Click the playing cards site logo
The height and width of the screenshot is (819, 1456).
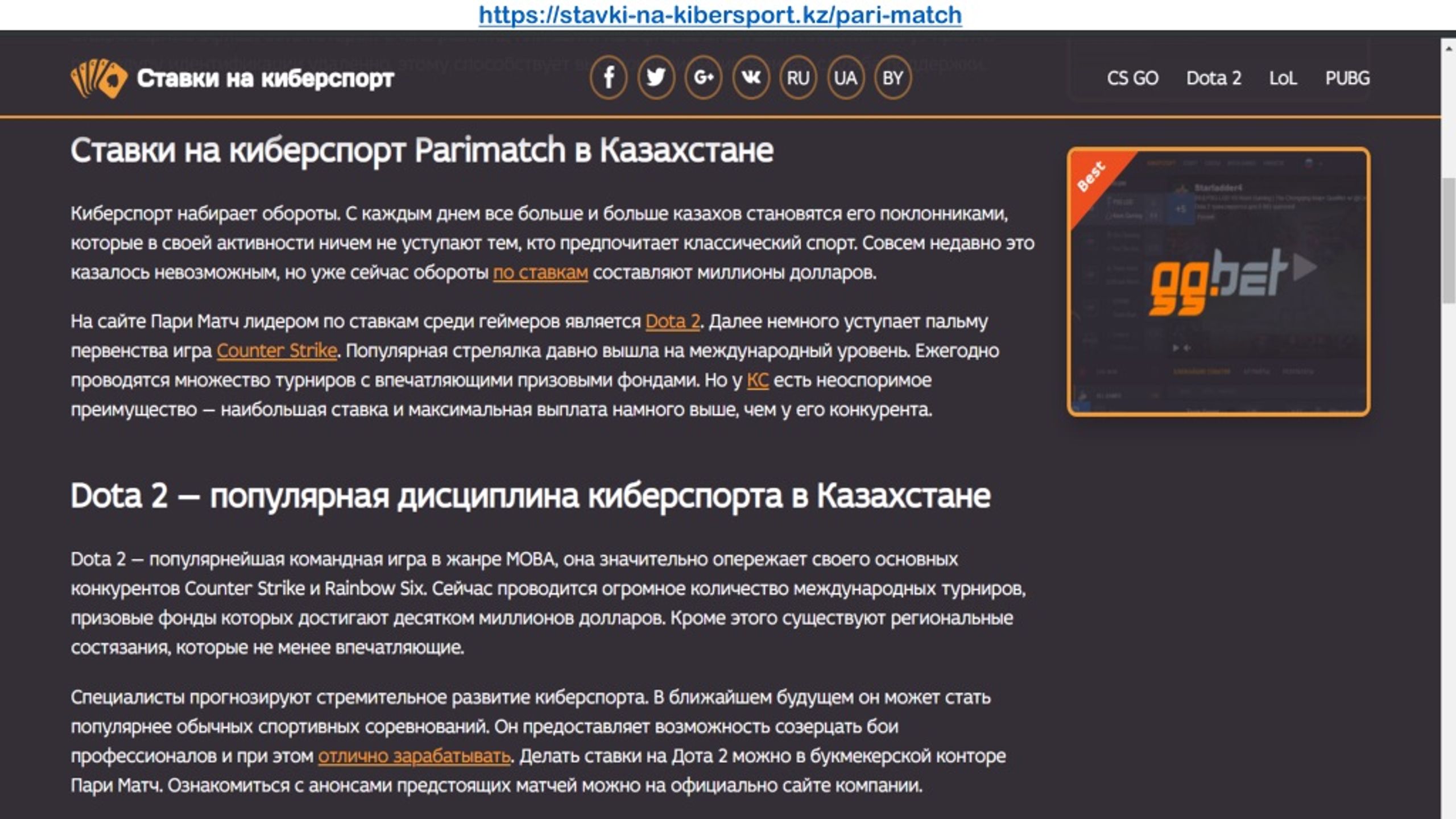tap(99, 78)
